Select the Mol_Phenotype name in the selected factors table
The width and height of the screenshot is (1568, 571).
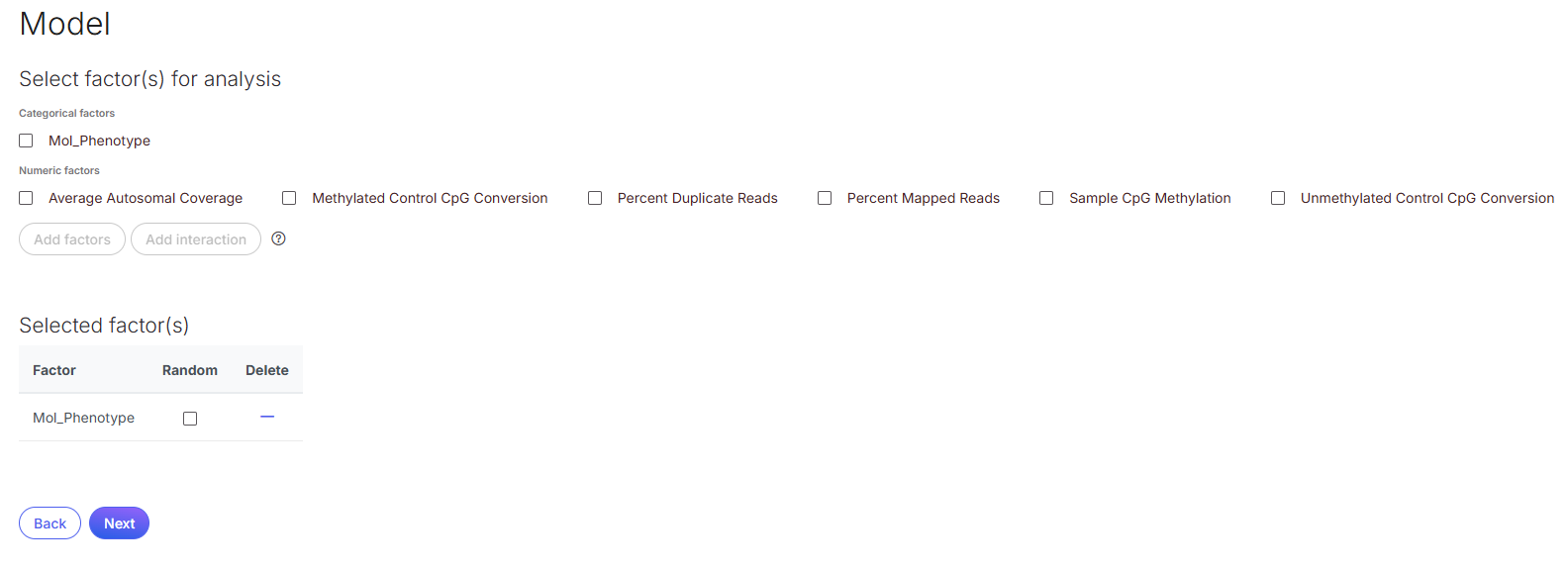click(x=84, y=418)
